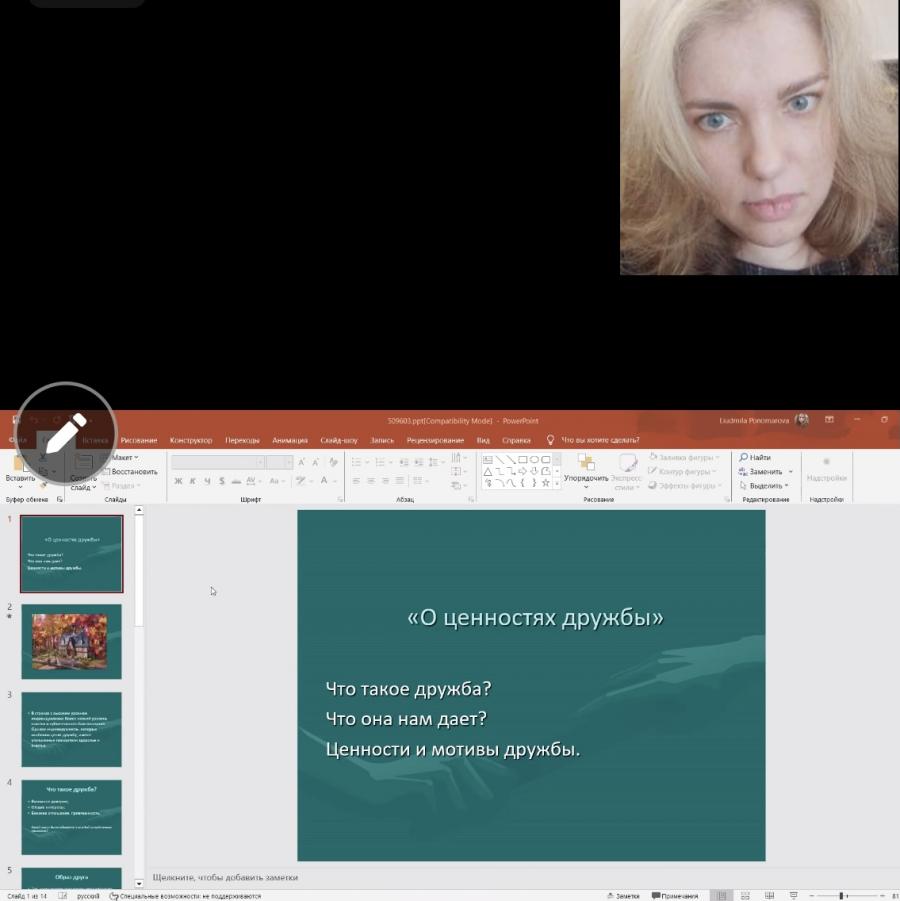Click notes field Щелкните, чтобы добавить заметки
The image size is (900, 901).
(x=225, y=877)
